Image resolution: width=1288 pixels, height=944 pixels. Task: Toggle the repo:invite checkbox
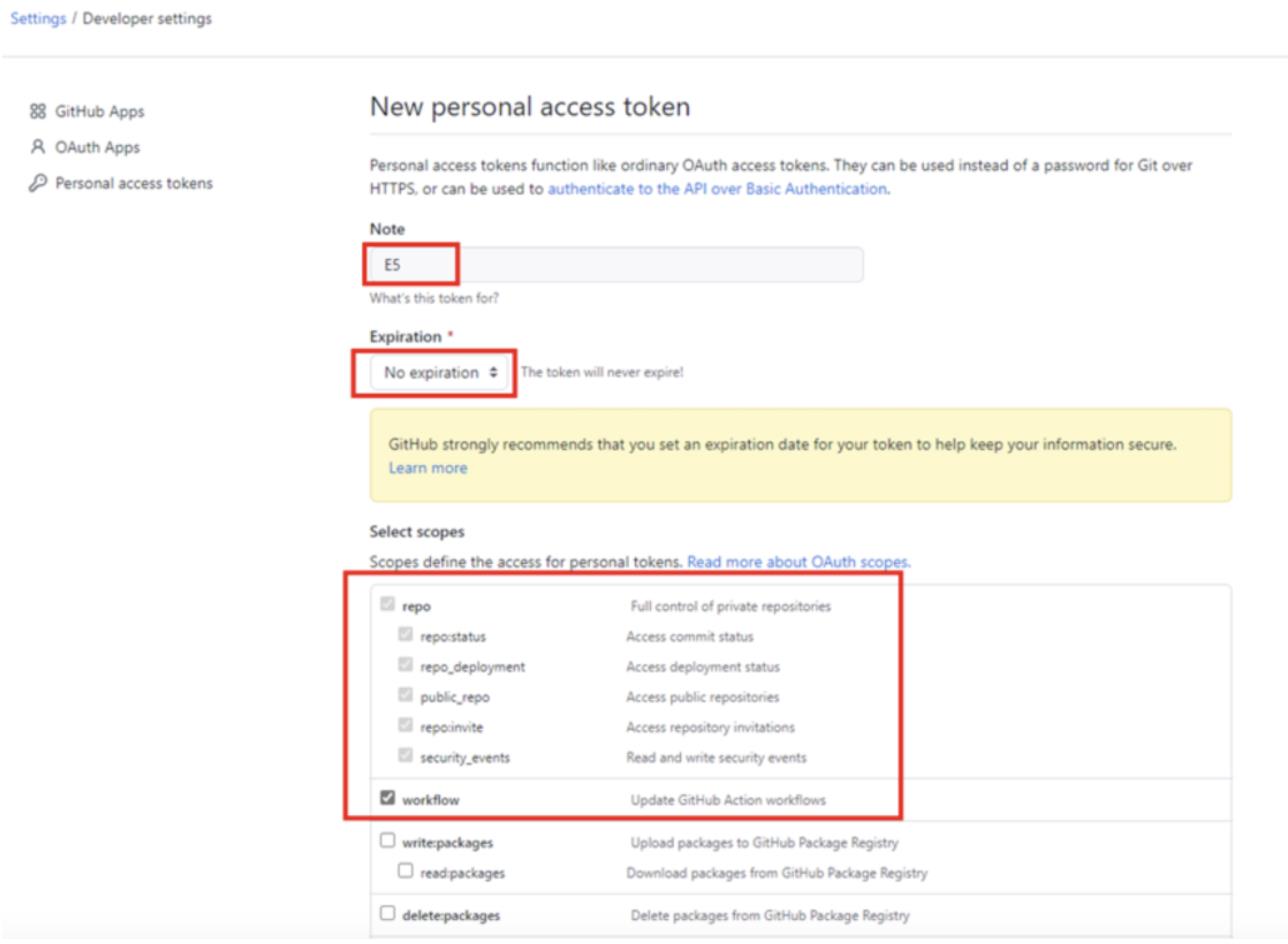(405, 725)
